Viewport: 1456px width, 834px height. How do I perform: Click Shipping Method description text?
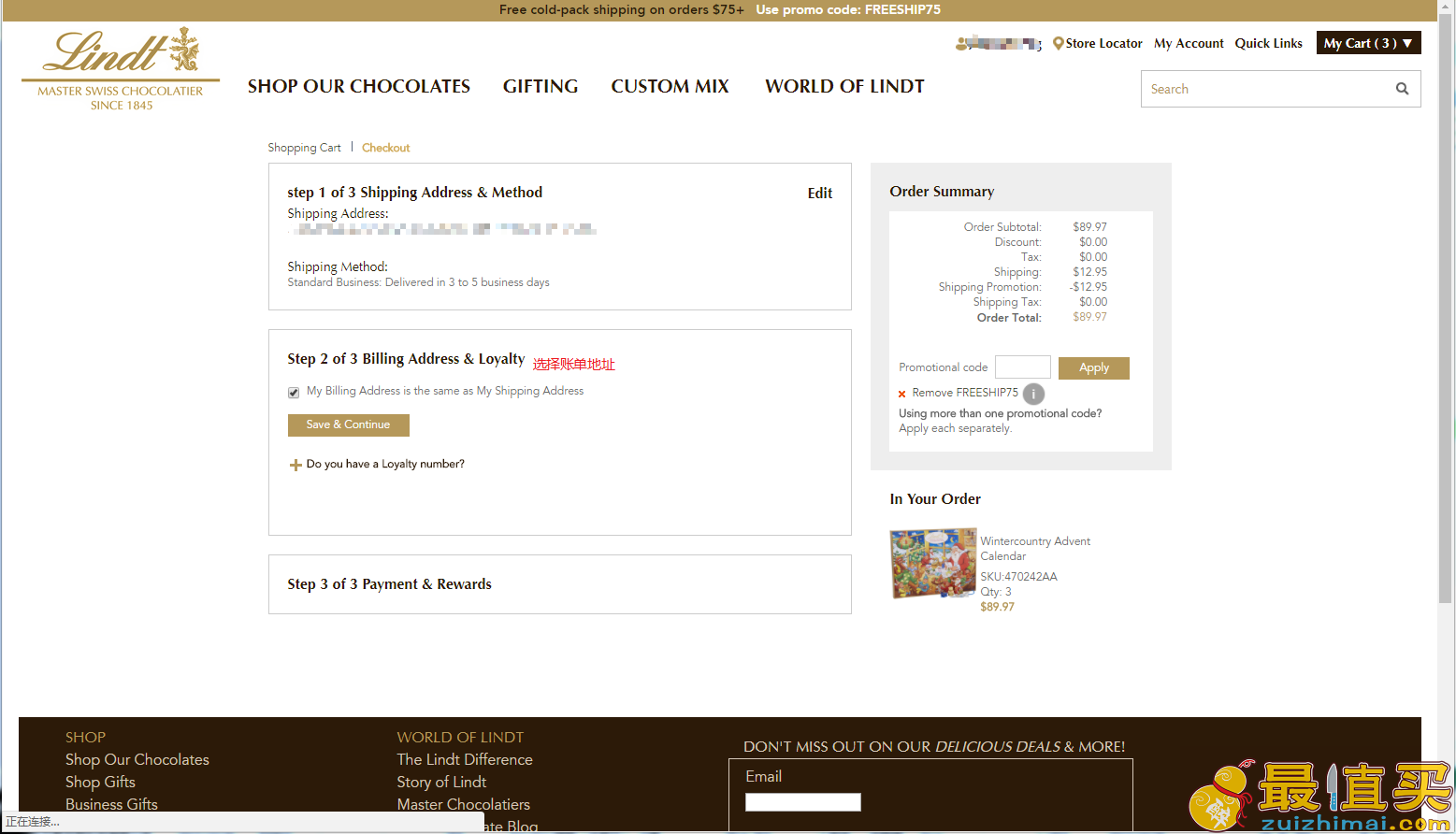[x=418, y=282]
